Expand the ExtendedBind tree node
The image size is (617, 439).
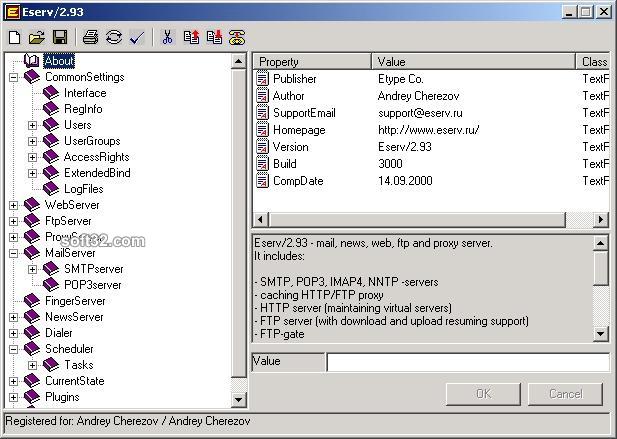pos(32,173)
